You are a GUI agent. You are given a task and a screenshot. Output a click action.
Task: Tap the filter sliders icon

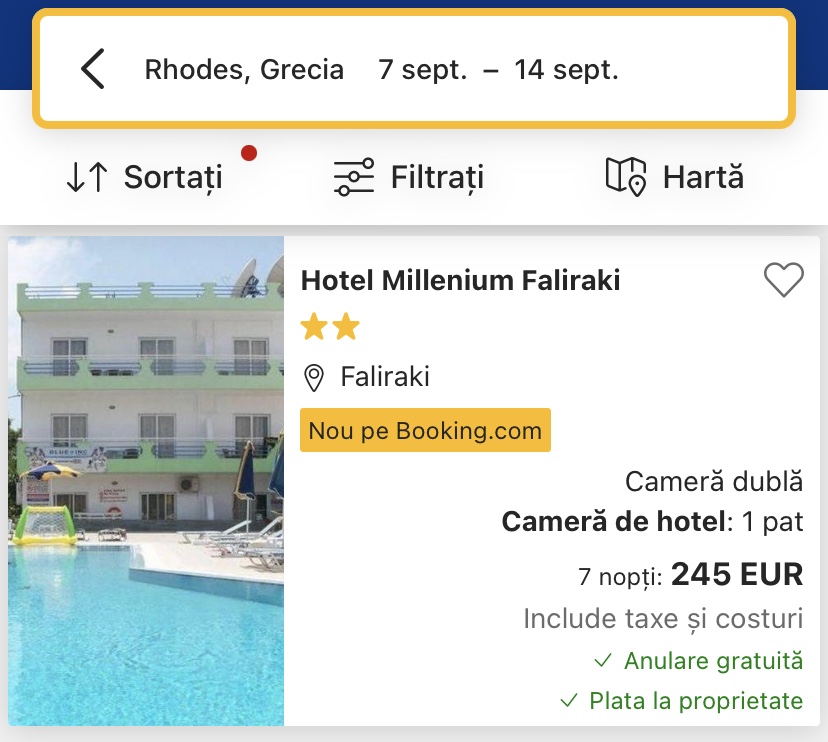[x=353, y=178]
